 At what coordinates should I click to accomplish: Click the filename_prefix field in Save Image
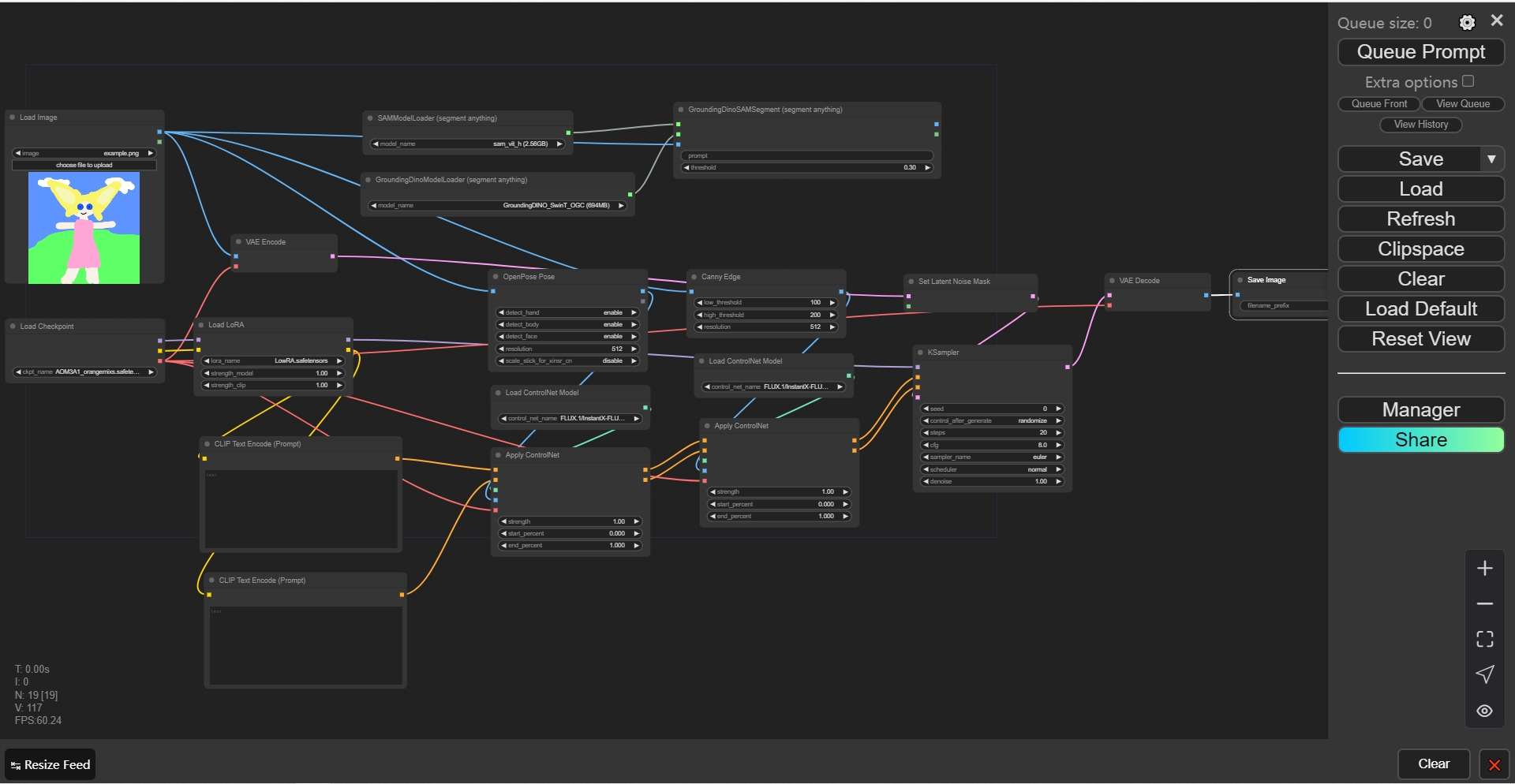click(x=1284, y=306)
